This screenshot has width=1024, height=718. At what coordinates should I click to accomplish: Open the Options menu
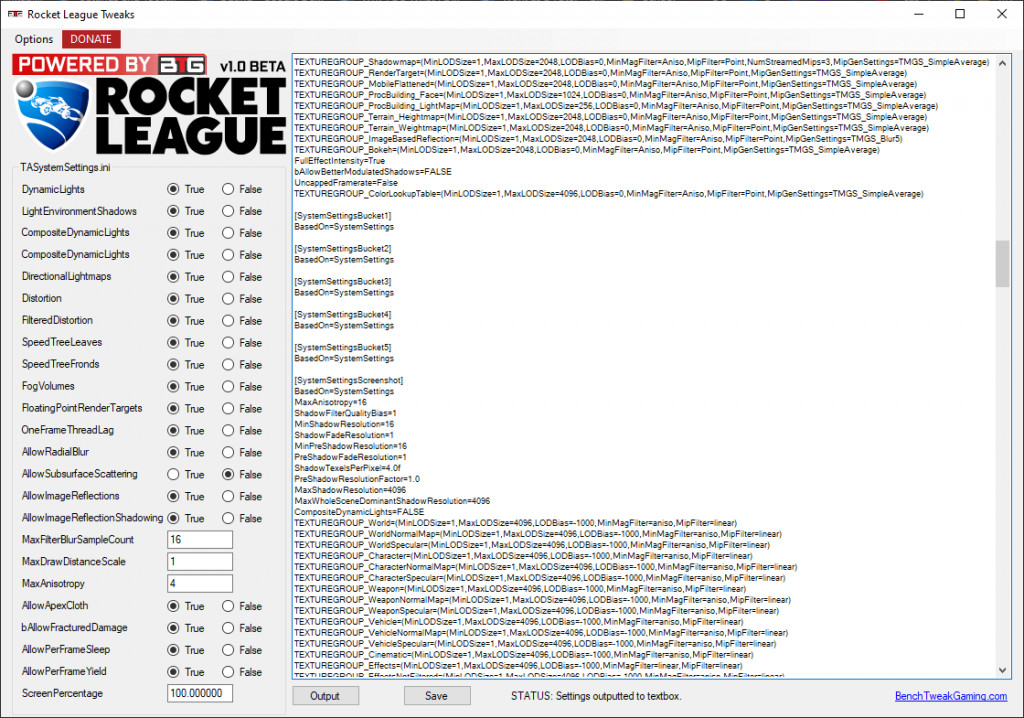point(34,39)
